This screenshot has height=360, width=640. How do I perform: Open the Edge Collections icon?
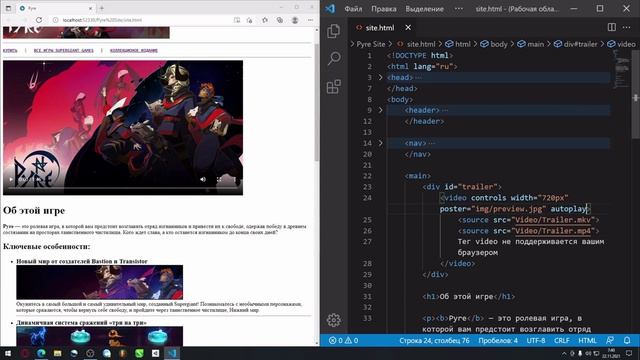pyautogui.click(x=280, y=20)
